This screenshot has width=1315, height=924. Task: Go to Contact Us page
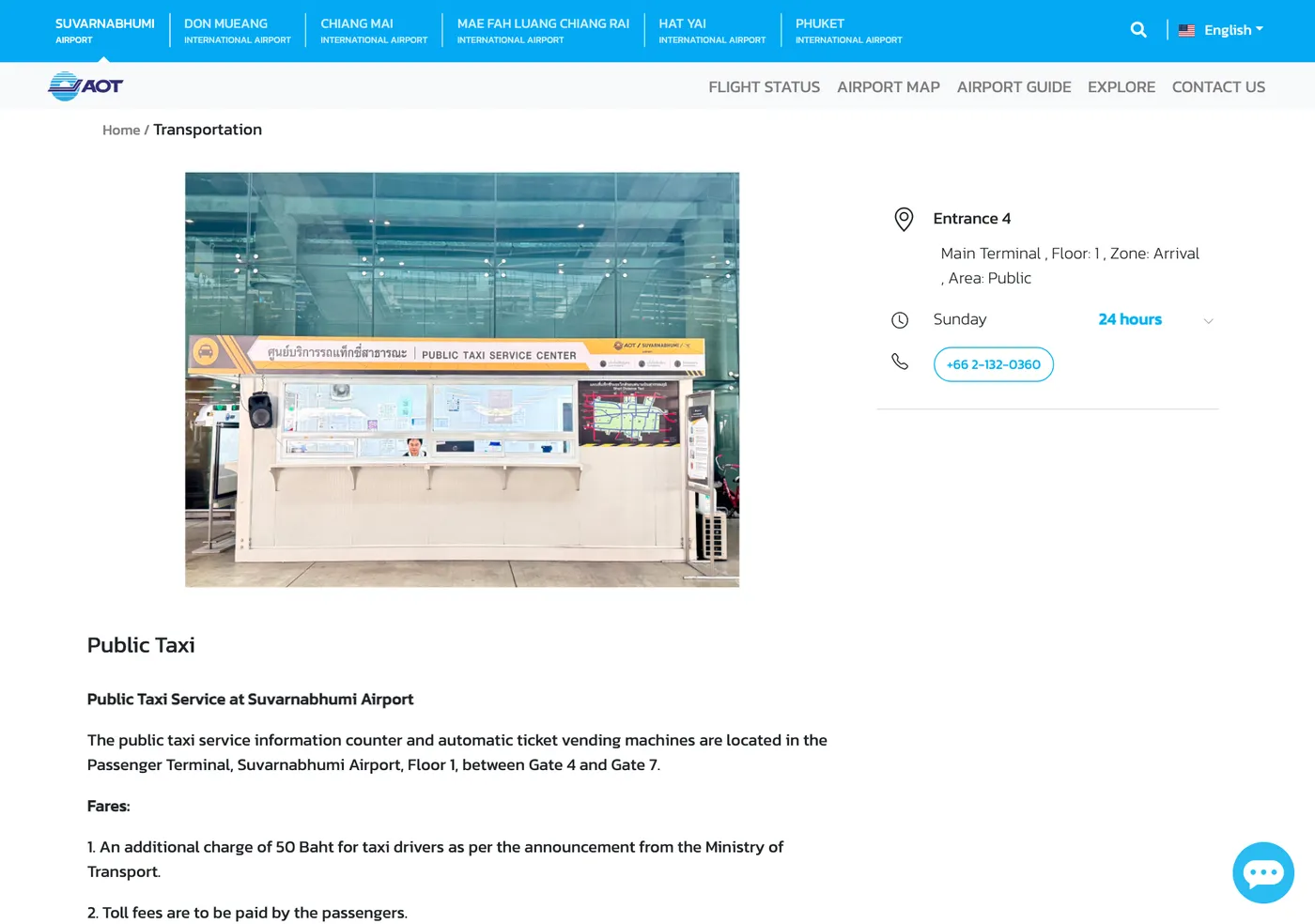pyautogui.click(x=1218, y=86)
